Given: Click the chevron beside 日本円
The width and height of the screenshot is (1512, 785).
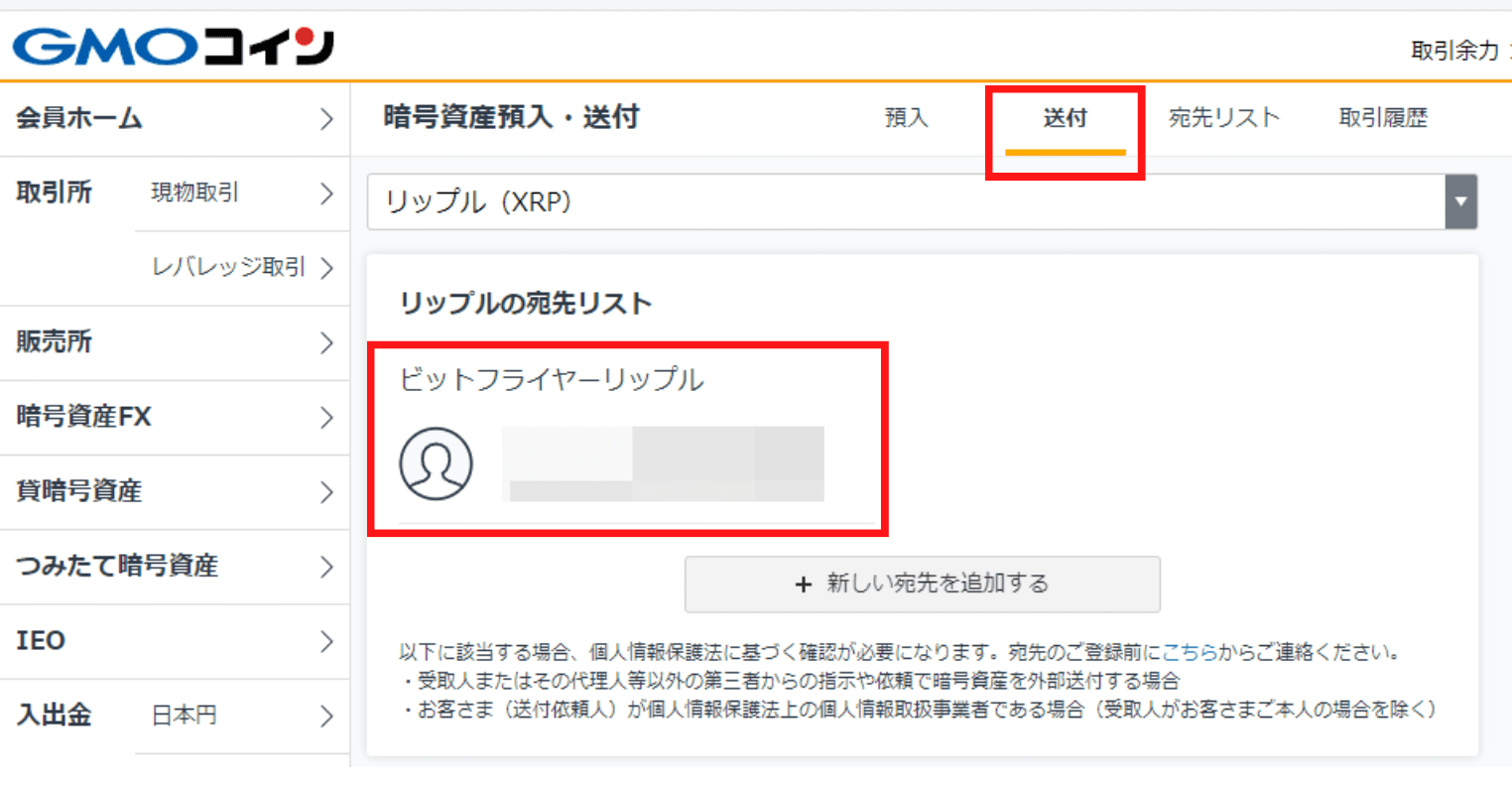Looking at the screenshot, I should pyautogui.click(x=326, y=716).
